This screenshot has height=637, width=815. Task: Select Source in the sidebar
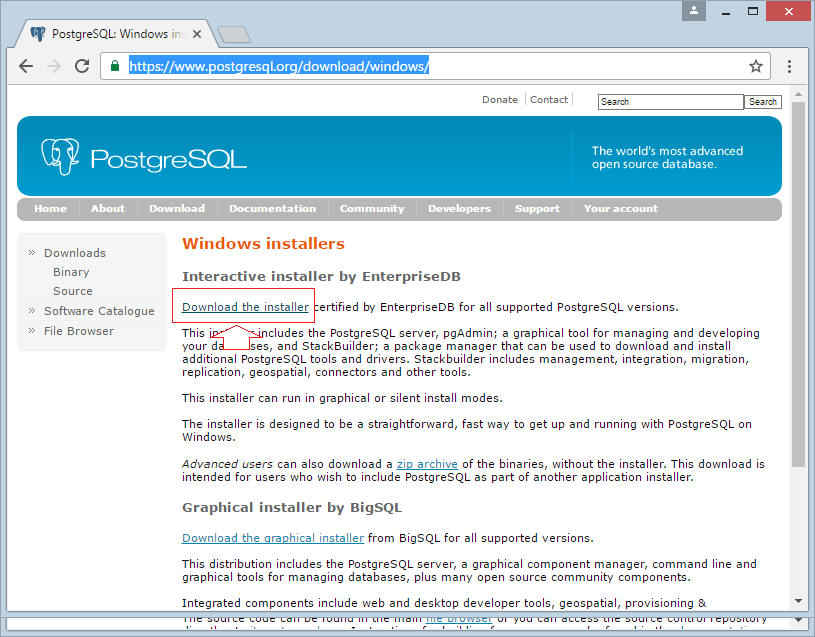tap(73, 291)
